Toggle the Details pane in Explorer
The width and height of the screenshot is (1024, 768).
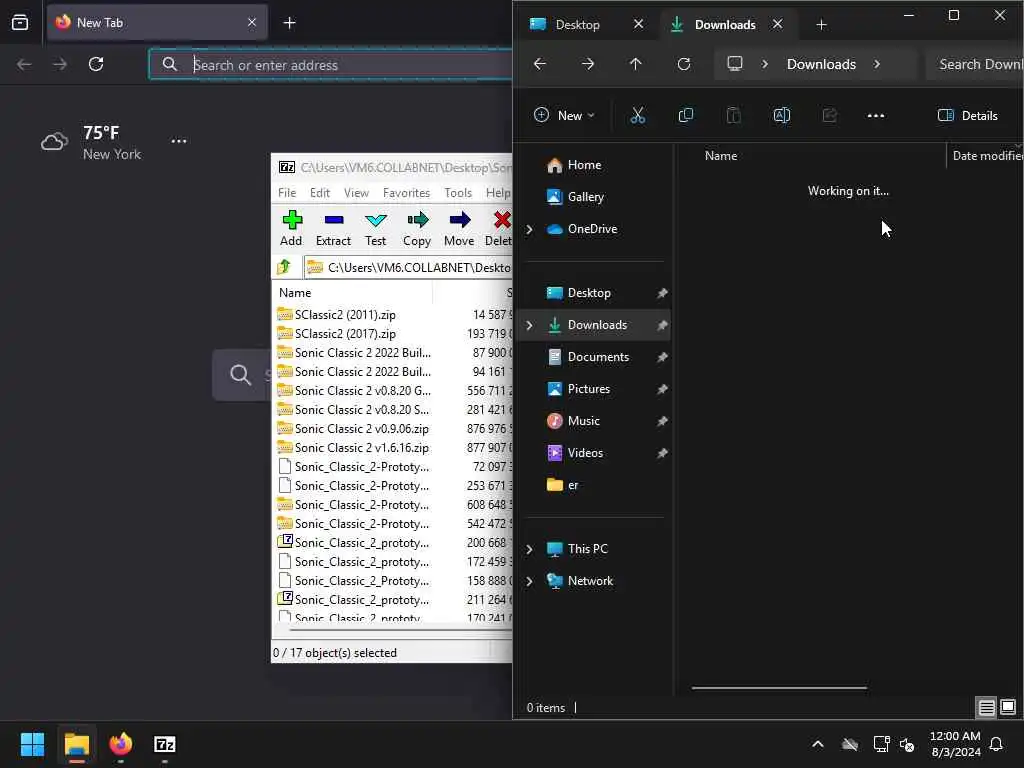pyautogui.click(x=967, y=116)
